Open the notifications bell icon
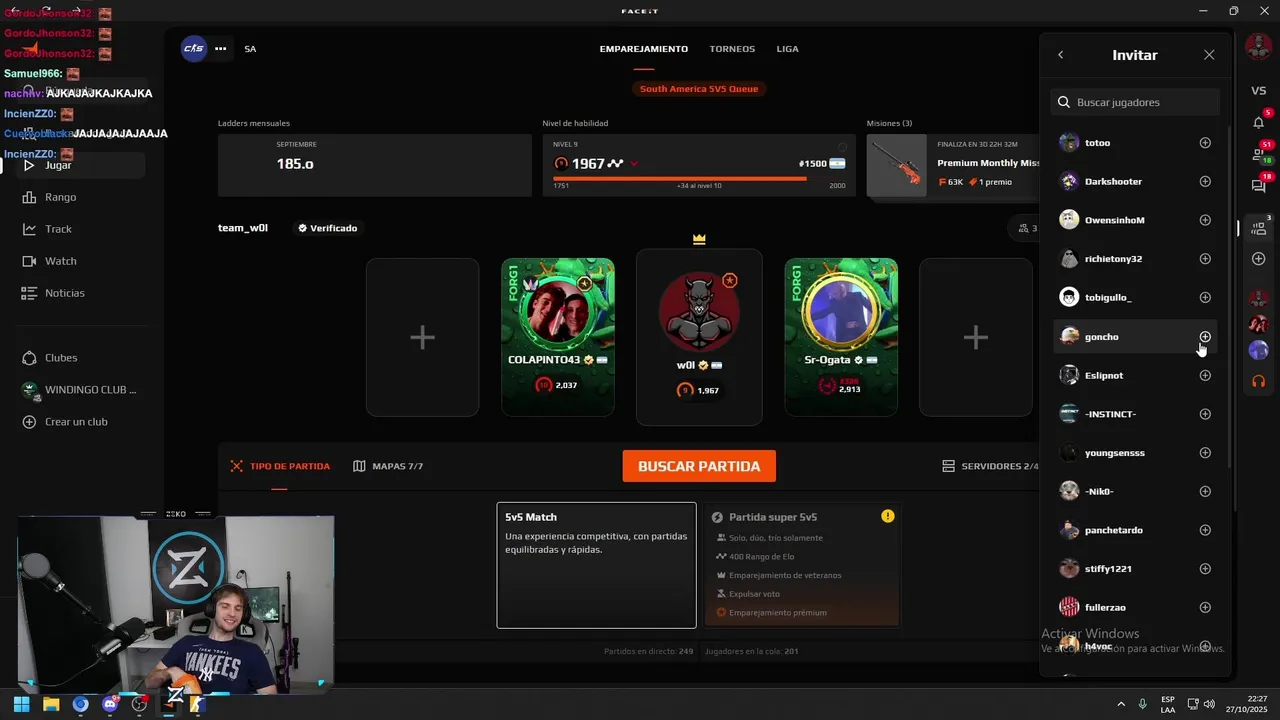The image size is (1280, 720). point(1259,122)
